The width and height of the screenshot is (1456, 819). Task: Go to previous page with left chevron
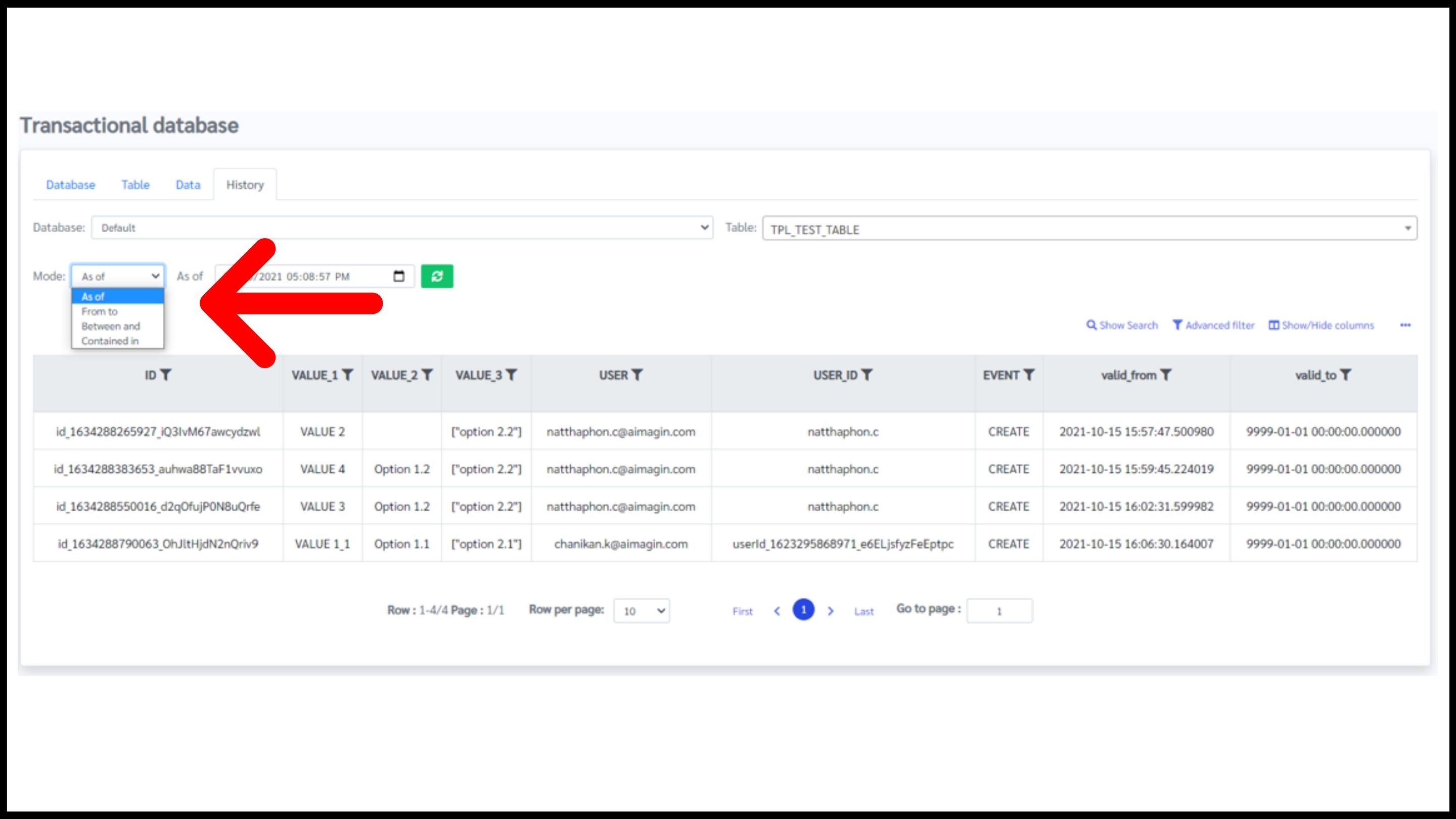coord(777,611)
